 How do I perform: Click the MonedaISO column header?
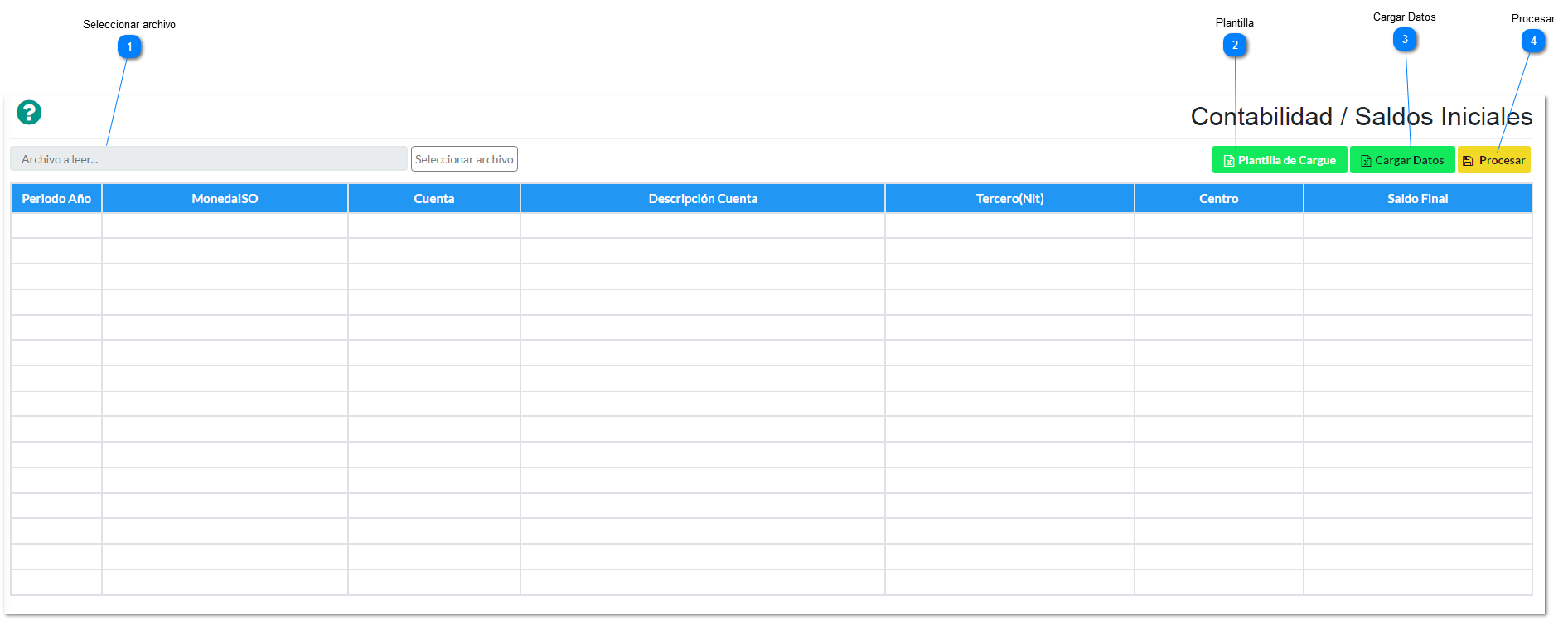point(225,199)
